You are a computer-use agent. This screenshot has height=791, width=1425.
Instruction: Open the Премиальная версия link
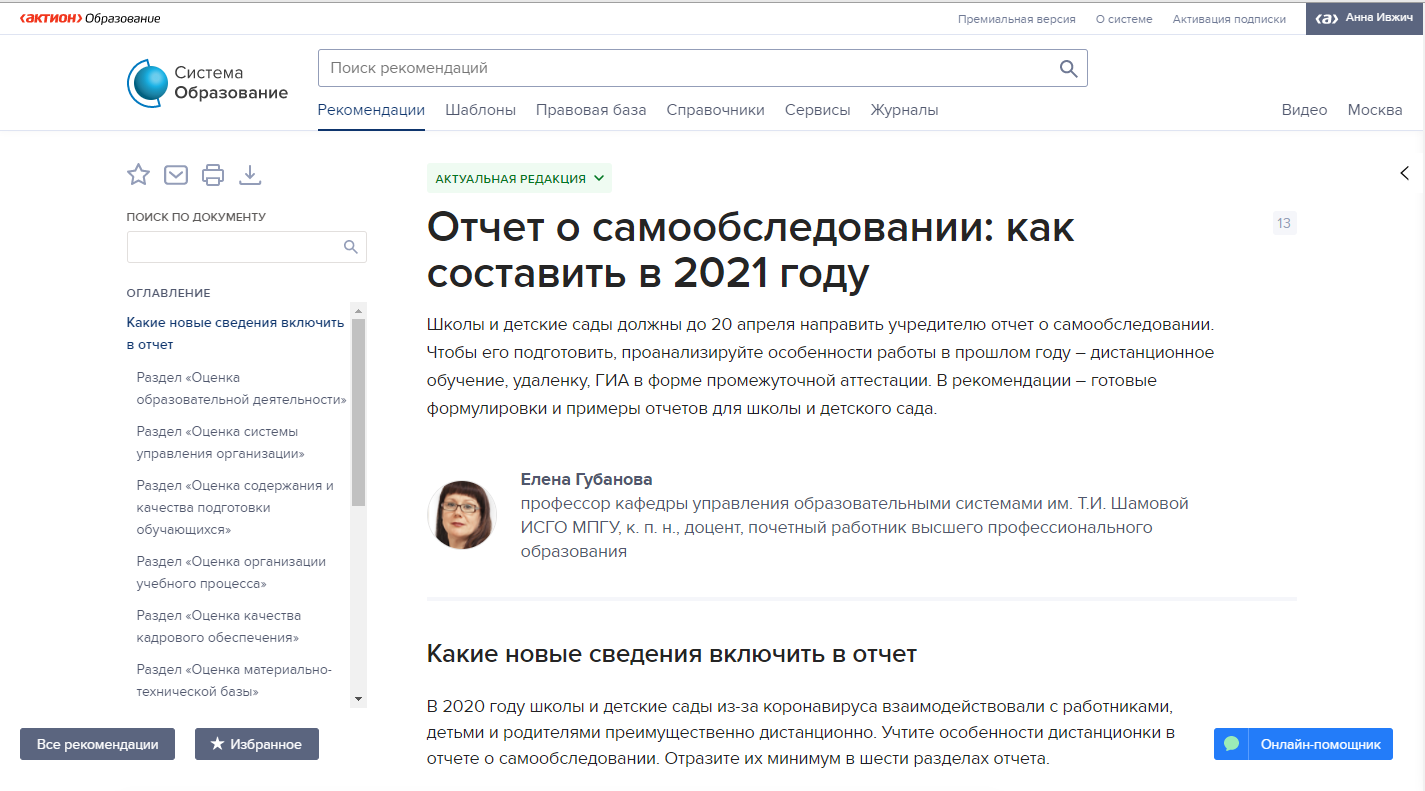coord(1016,19)
